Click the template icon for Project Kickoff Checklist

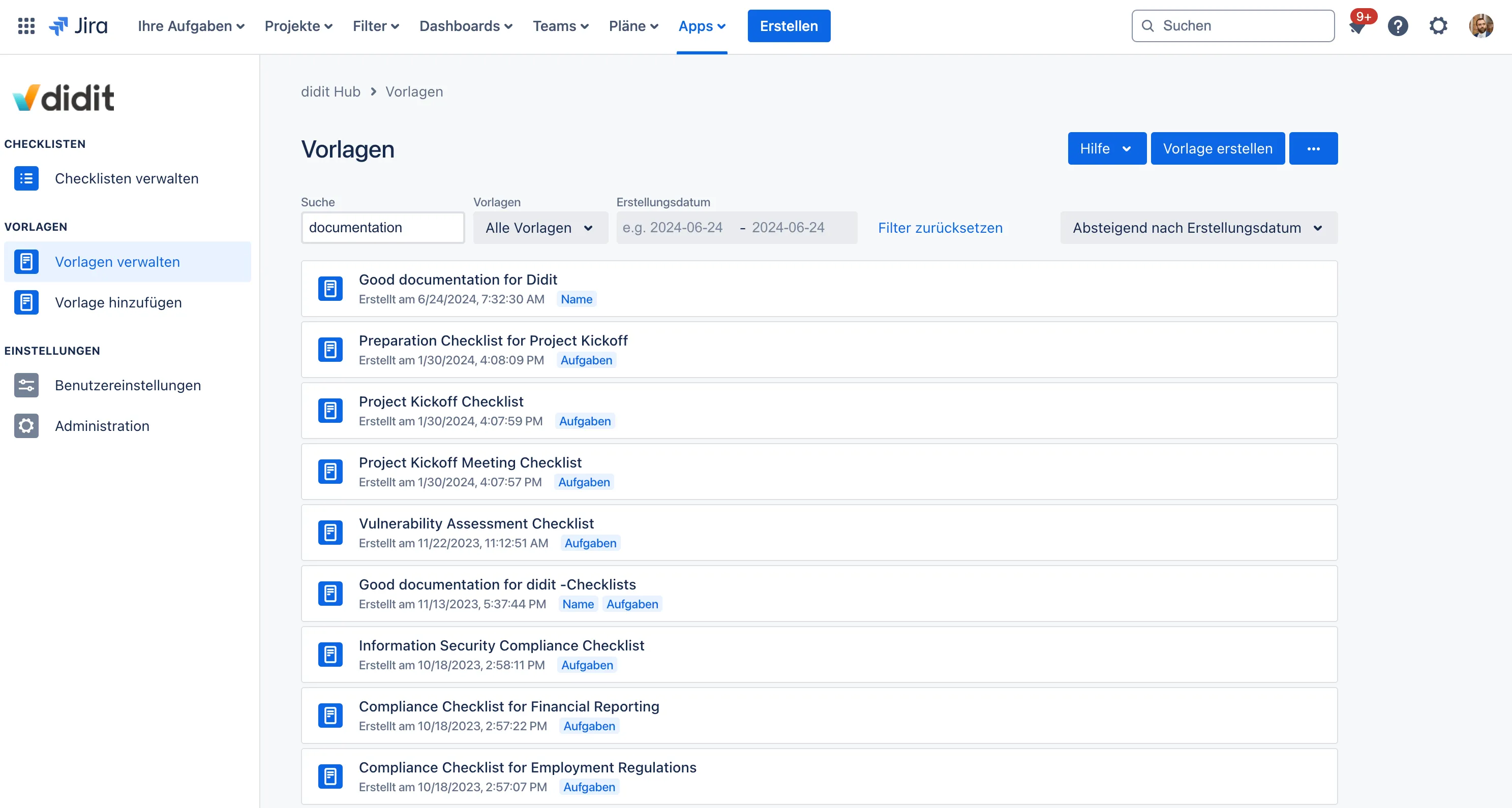pyautogui.click(x=330, y=411)
